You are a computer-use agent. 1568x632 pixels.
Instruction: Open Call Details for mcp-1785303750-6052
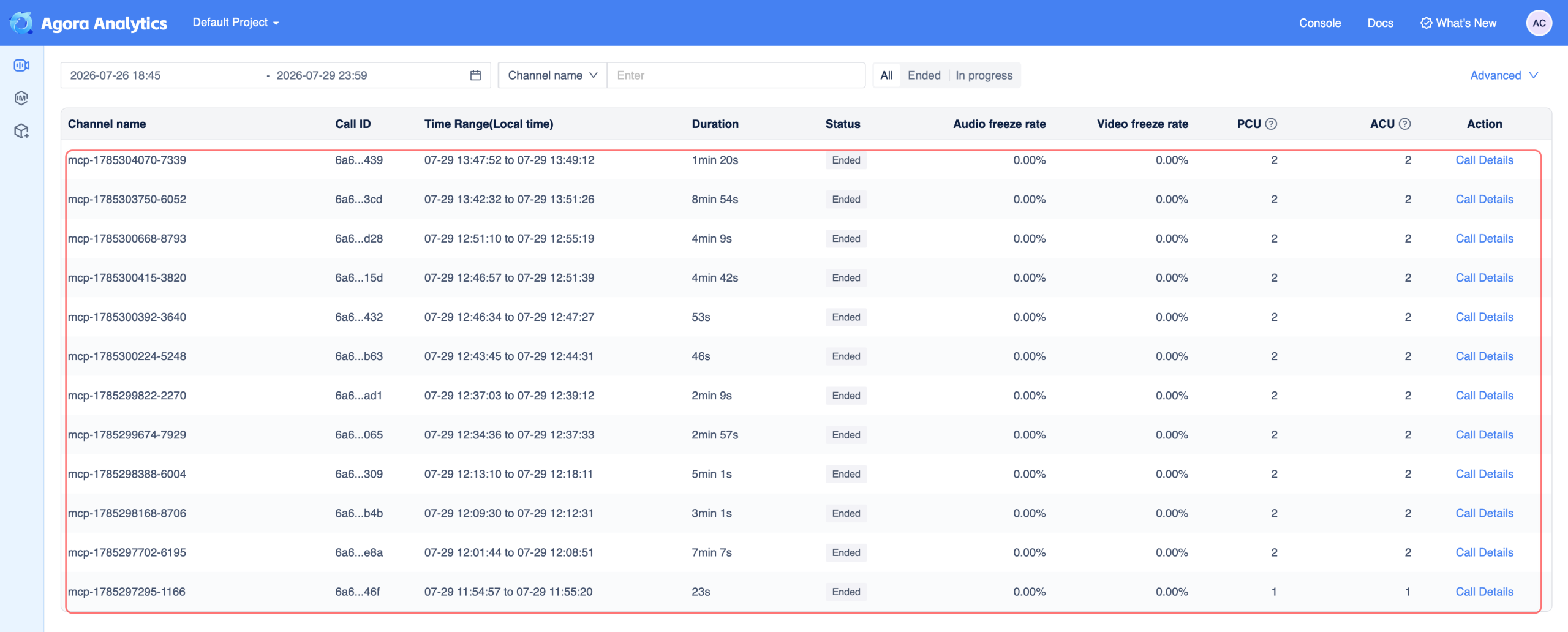1484,199
